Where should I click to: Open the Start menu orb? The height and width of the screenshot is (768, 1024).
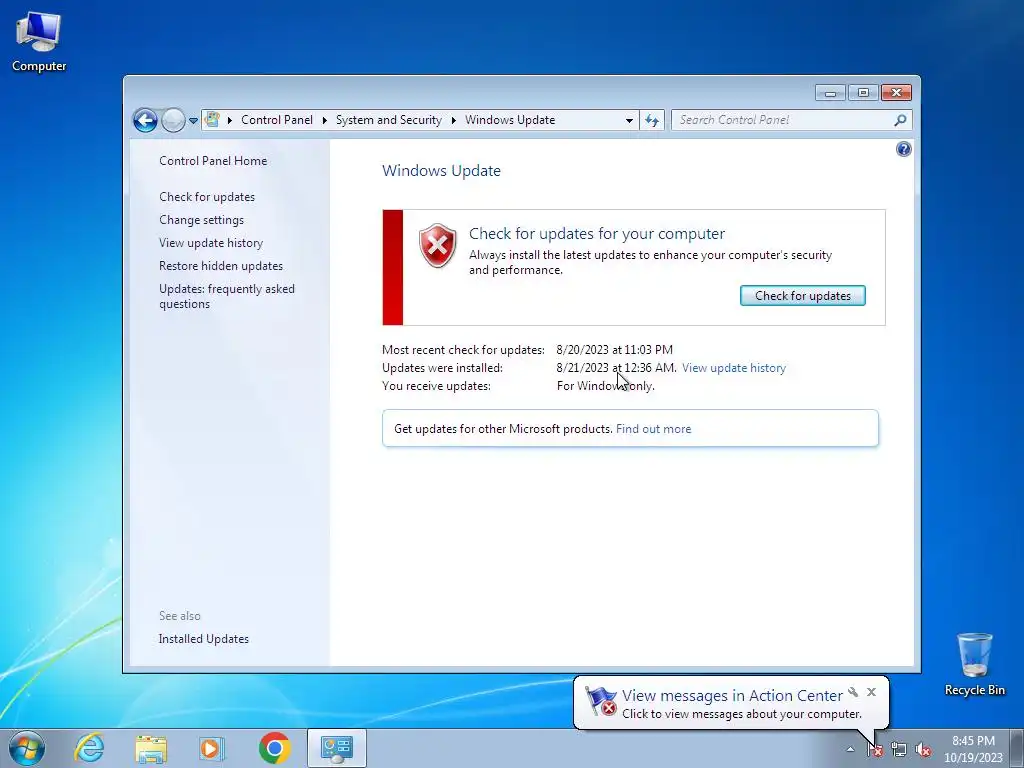tap(27, 748)
